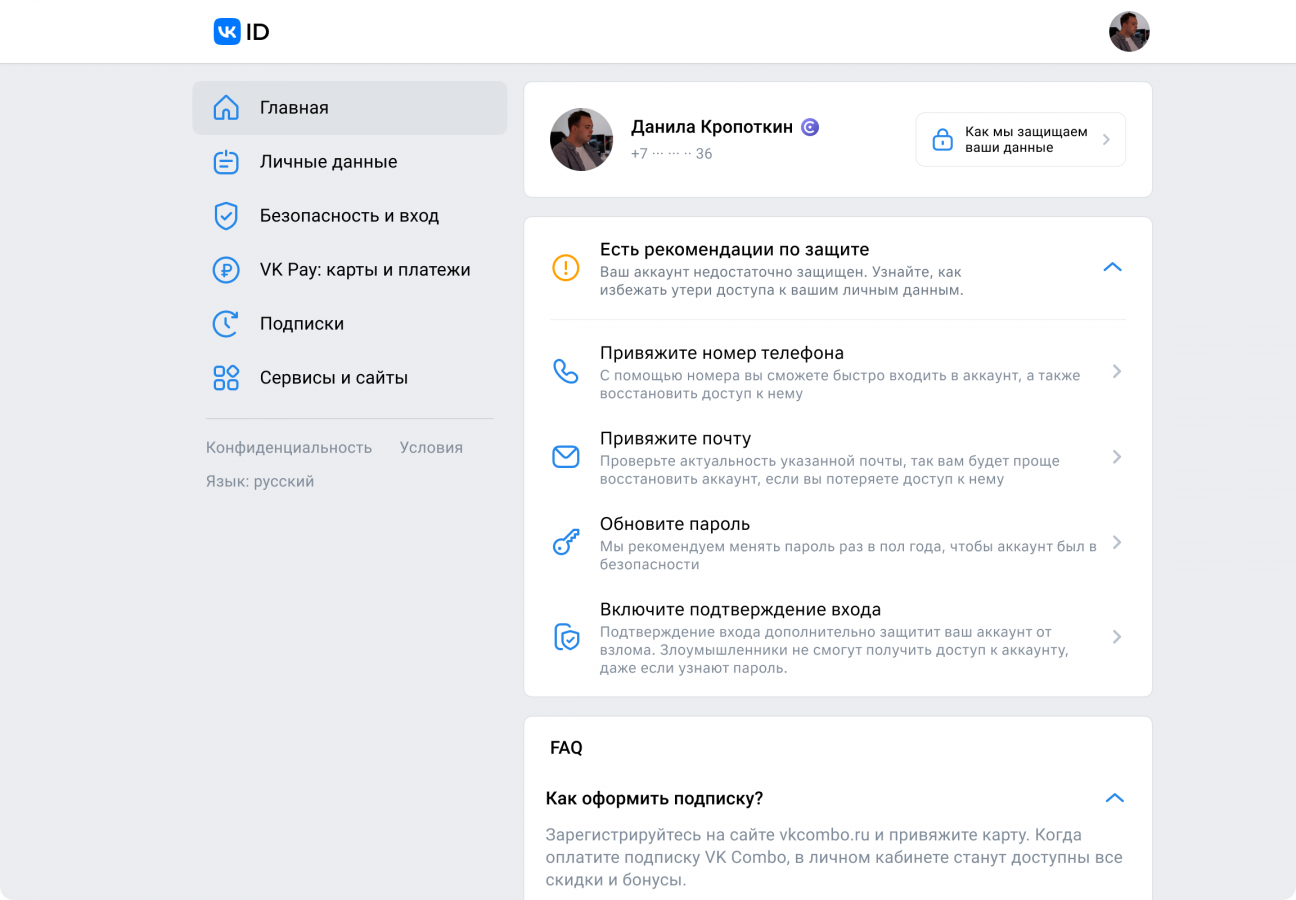This screenshot has height=900, width=1296.
Task: Click the orange warning exclamation icon
Action: pyautogui.click(x=566, y=268)
